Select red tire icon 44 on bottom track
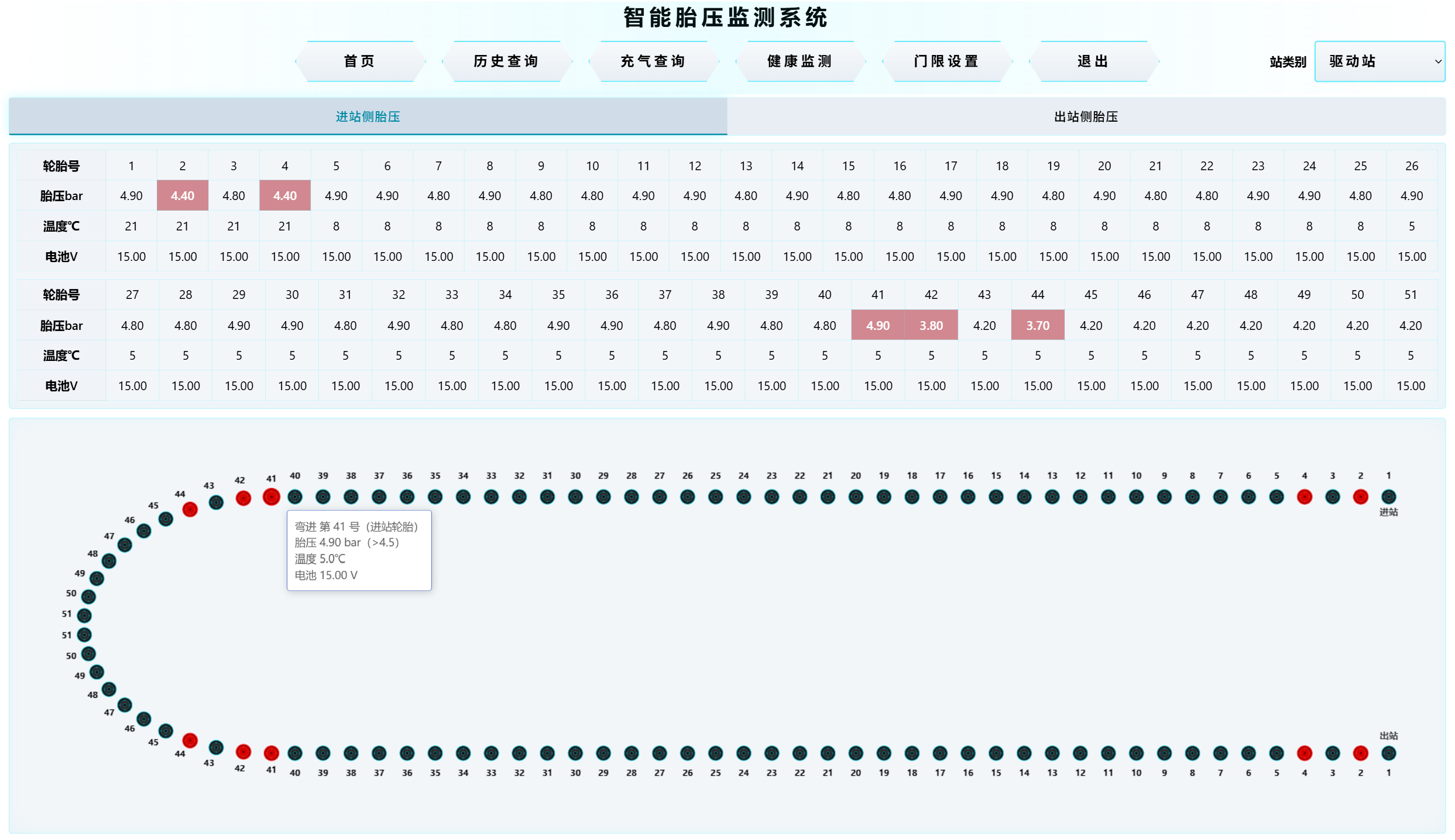 pos(190,741)
